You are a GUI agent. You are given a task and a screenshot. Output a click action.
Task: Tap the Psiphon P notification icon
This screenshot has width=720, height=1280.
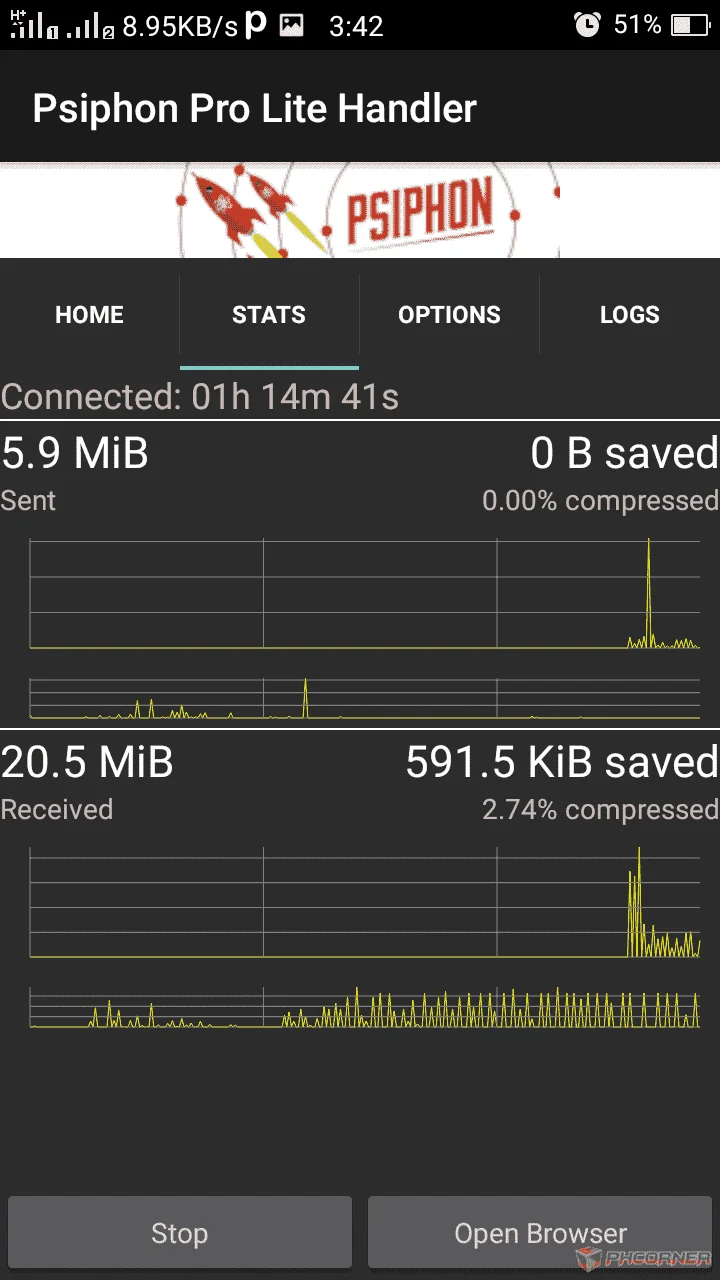tap(256, 25)
